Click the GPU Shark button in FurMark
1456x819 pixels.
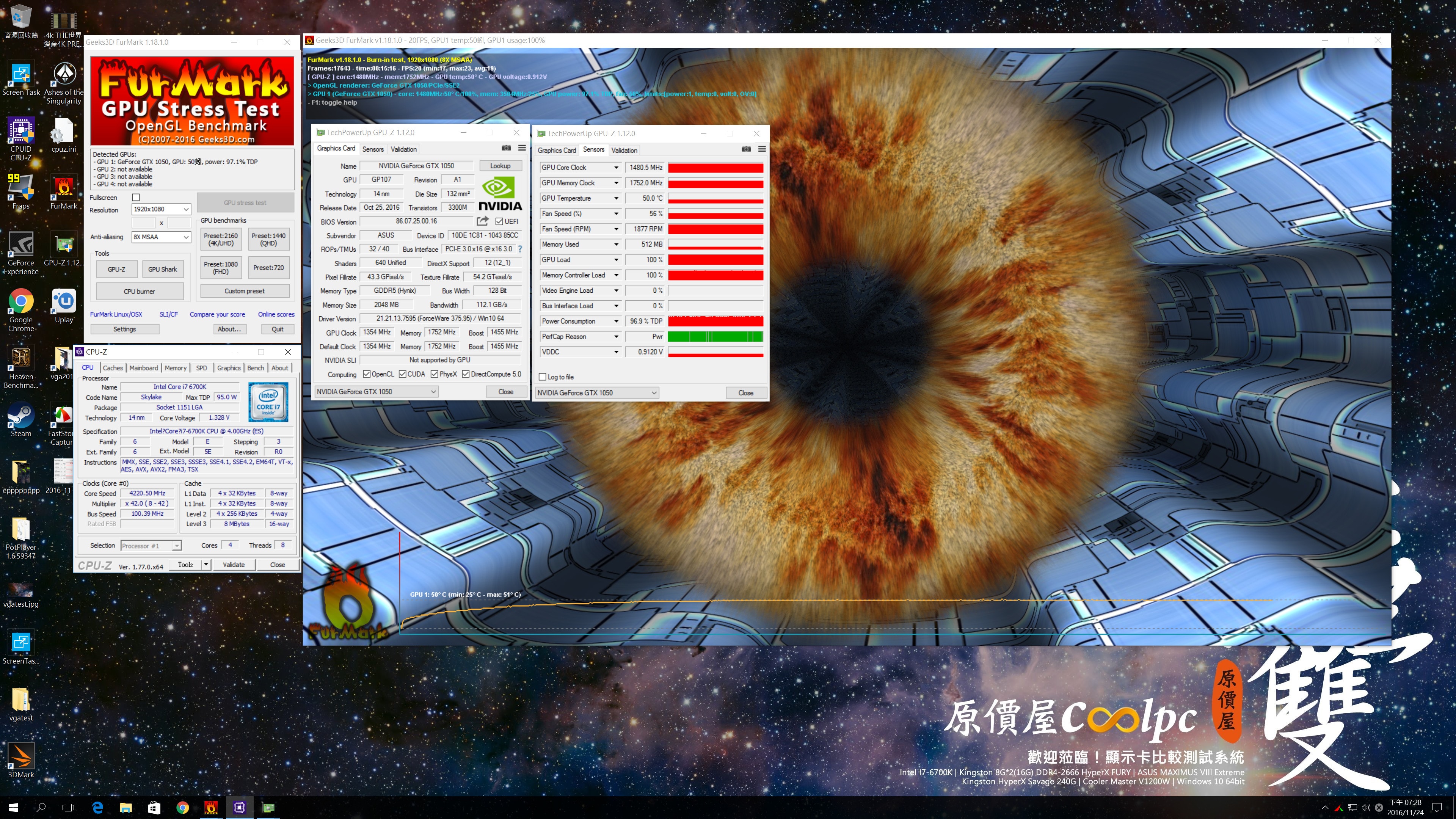[x=163, y=269]
